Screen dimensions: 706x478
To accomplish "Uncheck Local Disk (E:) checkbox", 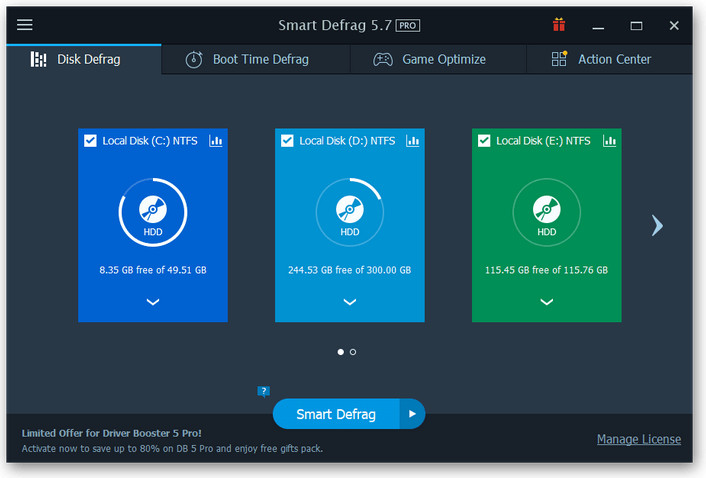I will click(x=484, y=141).
